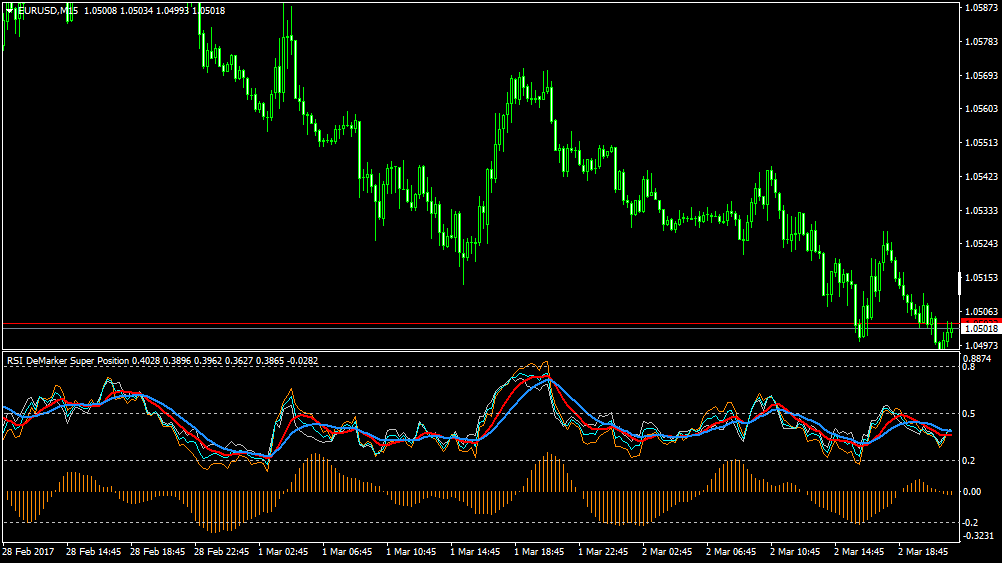Click the 1.05243 price scale label
The image size is (1002, 563).
tap(981, 243)
